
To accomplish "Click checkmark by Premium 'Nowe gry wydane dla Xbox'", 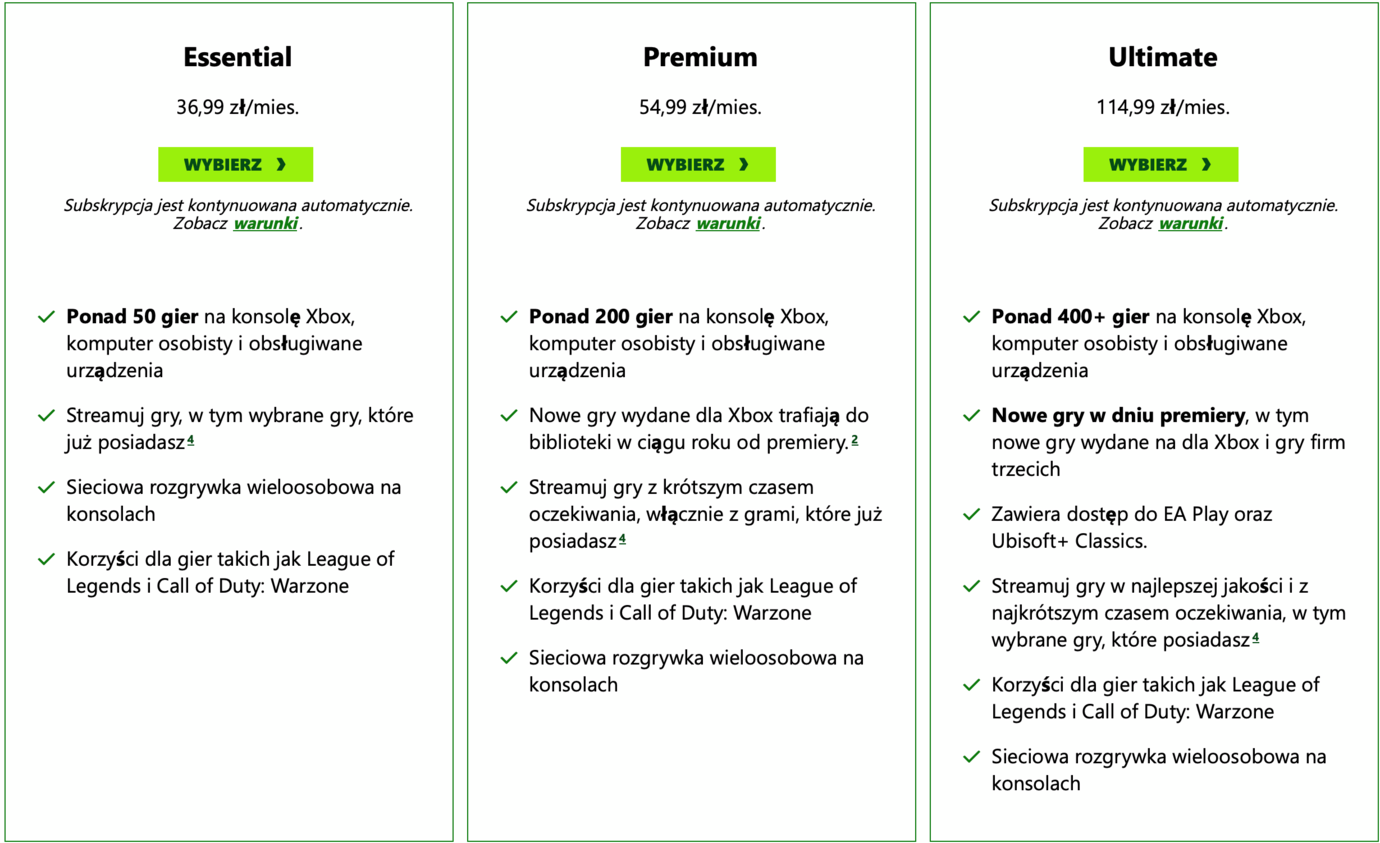I will click(508, 415).
